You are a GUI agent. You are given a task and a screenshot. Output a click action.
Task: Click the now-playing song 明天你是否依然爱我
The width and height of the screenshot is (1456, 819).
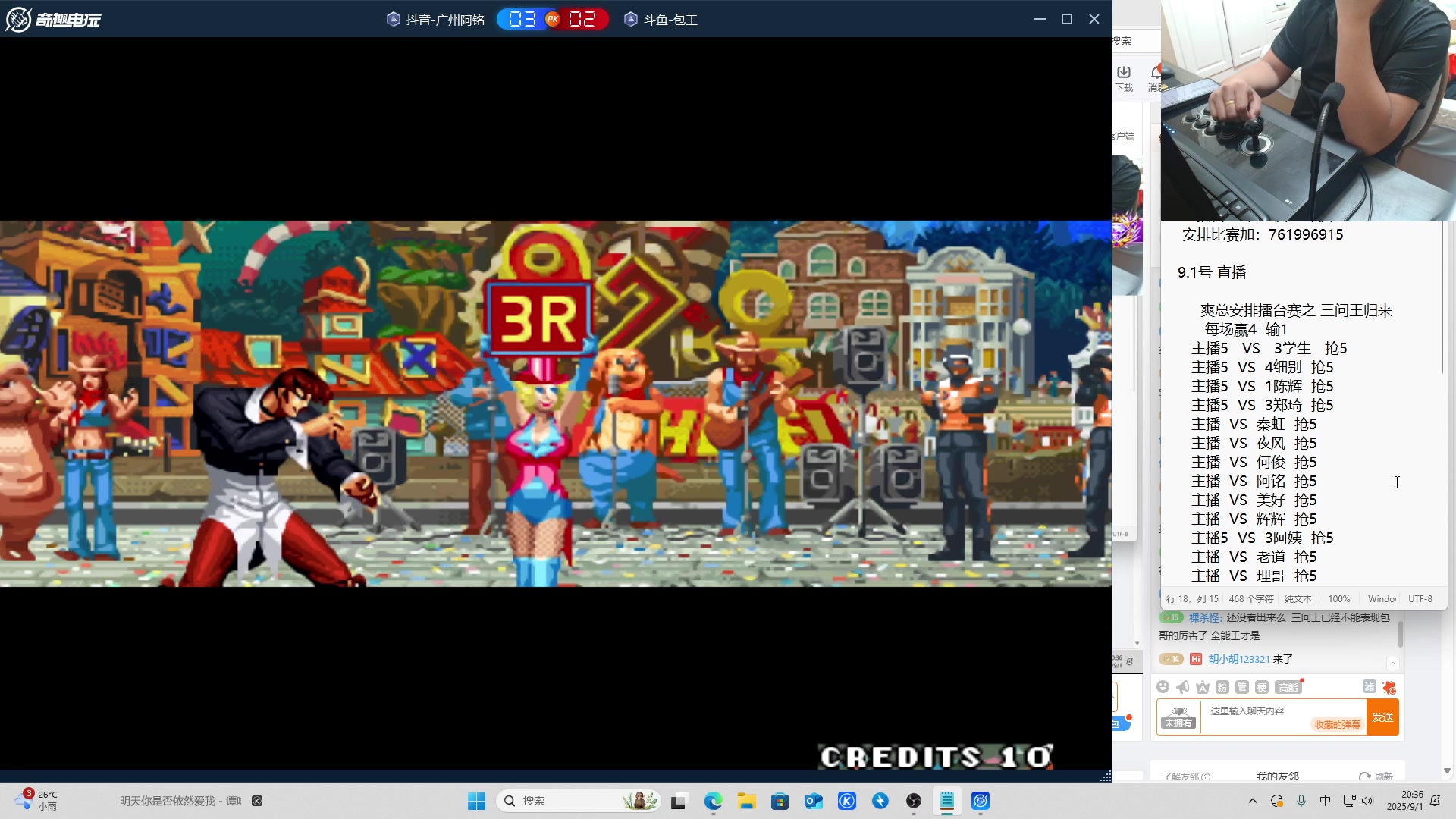click(x=180, y=801)
